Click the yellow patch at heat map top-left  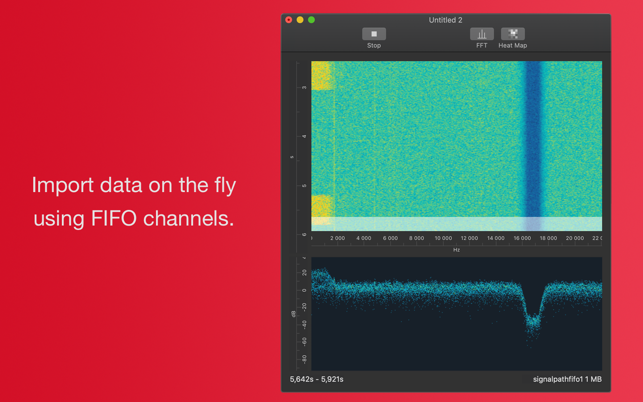322,75
